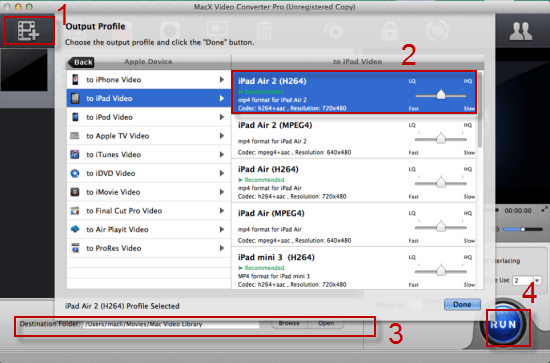Go Back to the previous category
The image size is (550, 363).
[x=81, y=62]
